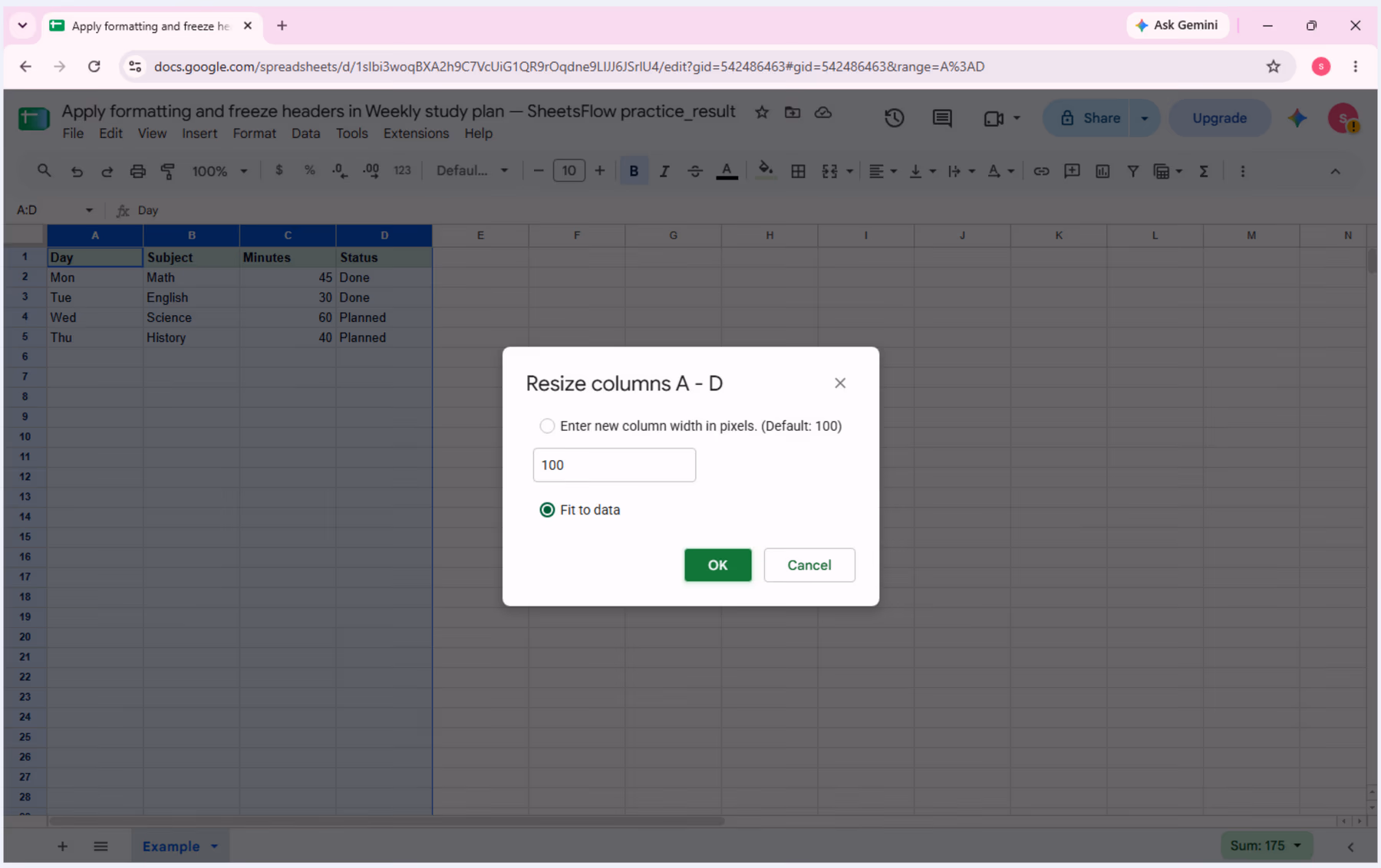Click the insert link icon
1381x868 pixels.
[x=1041, y=171]
